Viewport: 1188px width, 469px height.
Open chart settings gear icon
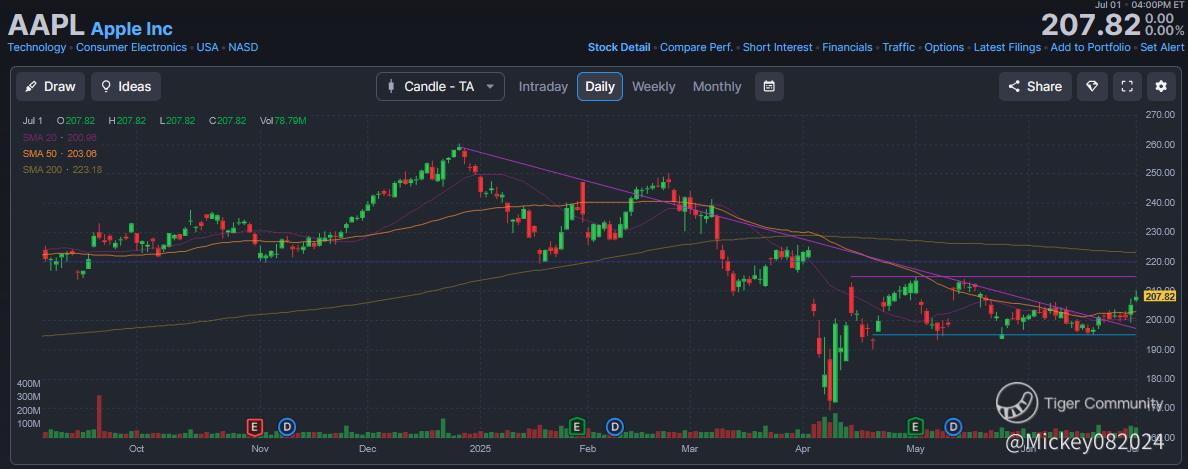1161,86
